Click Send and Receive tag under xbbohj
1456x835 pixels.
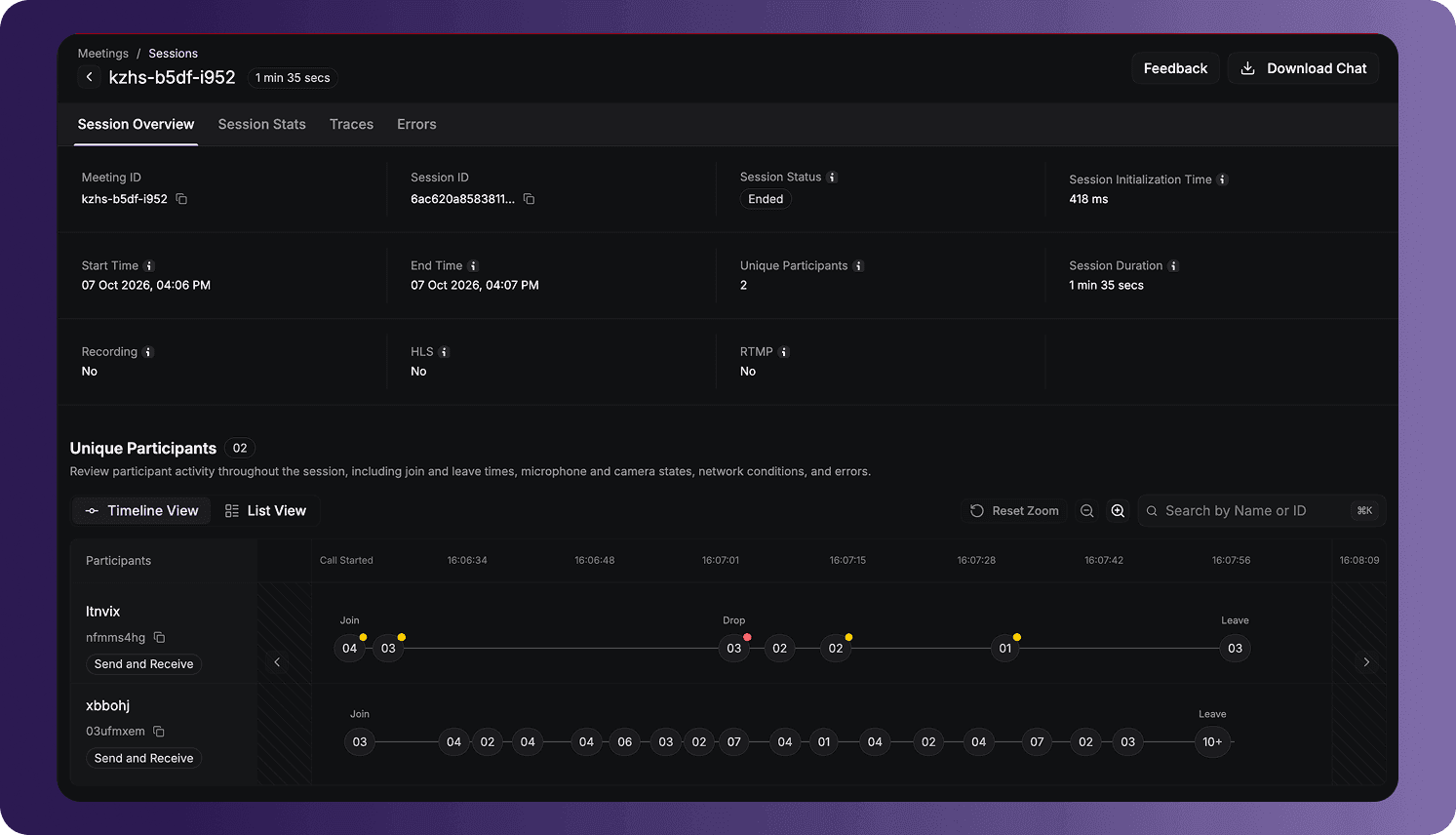pos(143,758)
